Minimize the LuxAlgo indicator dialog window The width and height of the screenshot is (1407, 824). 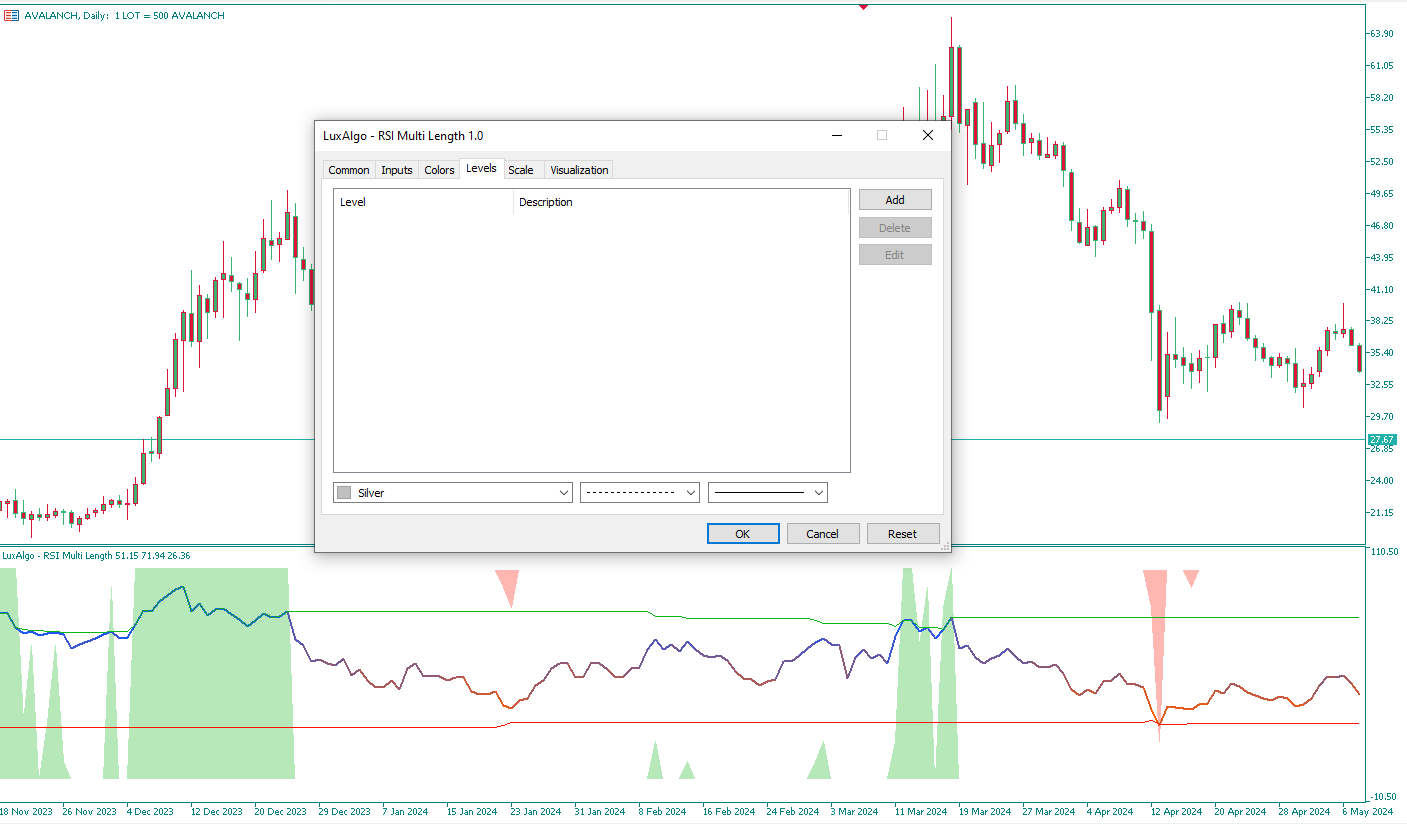[836, 135]
